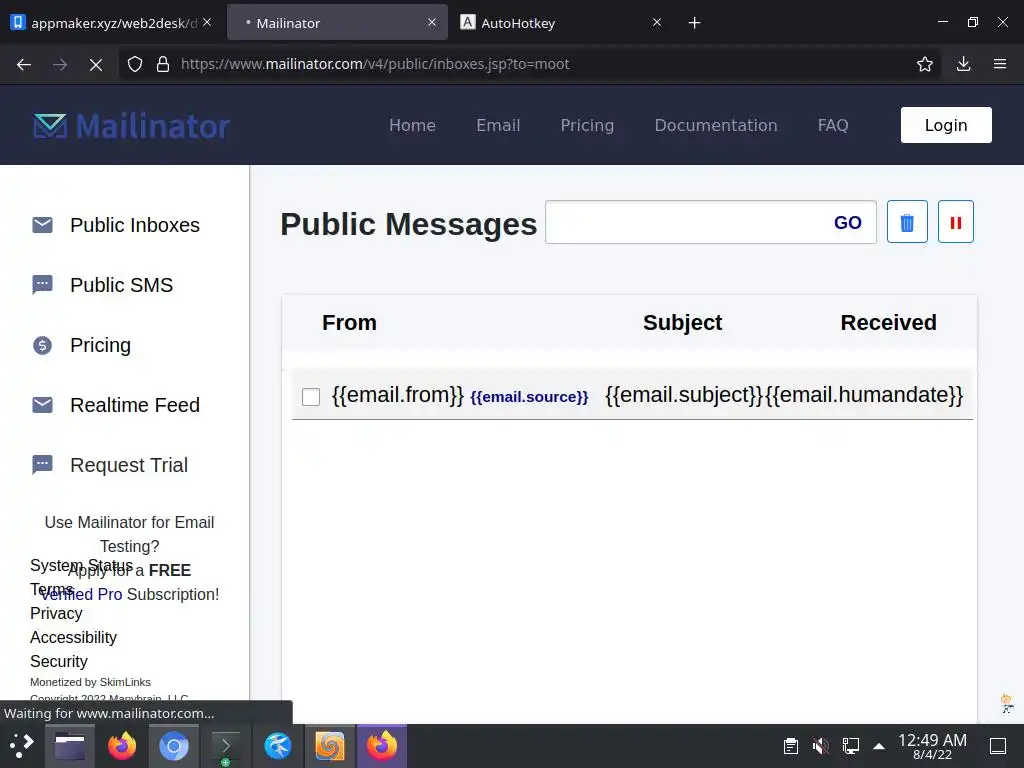Open the file manager in taskbar

70,746
